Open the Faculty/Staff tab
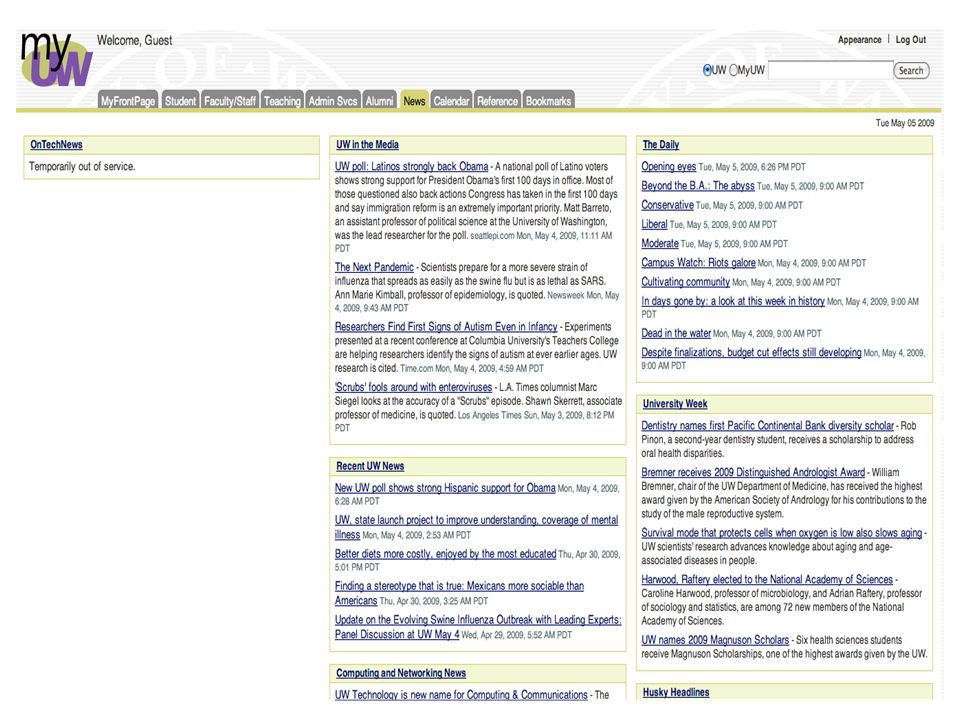 tap(230, 100)
